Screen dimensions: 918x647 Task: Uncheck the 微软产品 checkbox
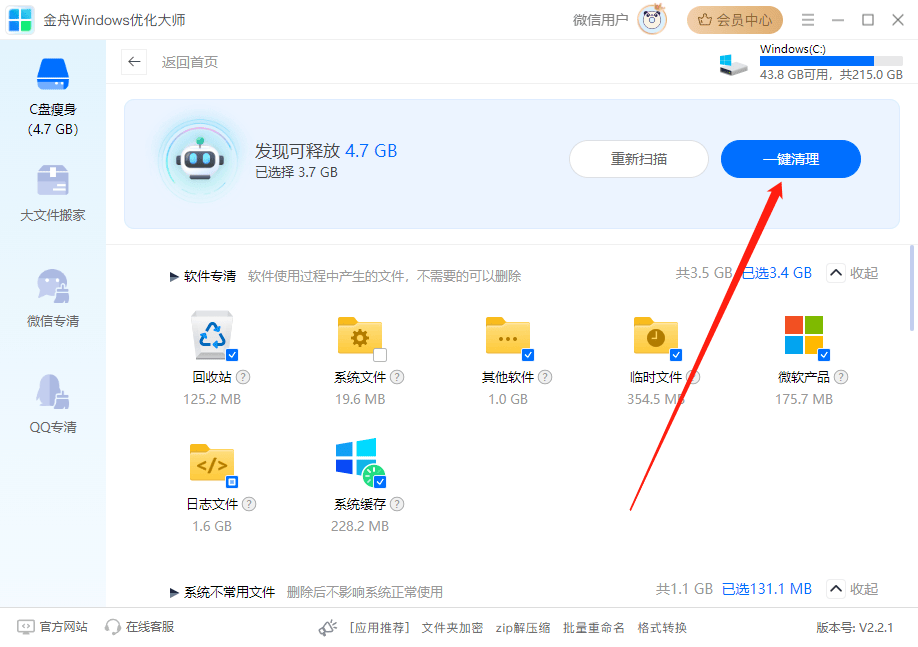(824, 355)
